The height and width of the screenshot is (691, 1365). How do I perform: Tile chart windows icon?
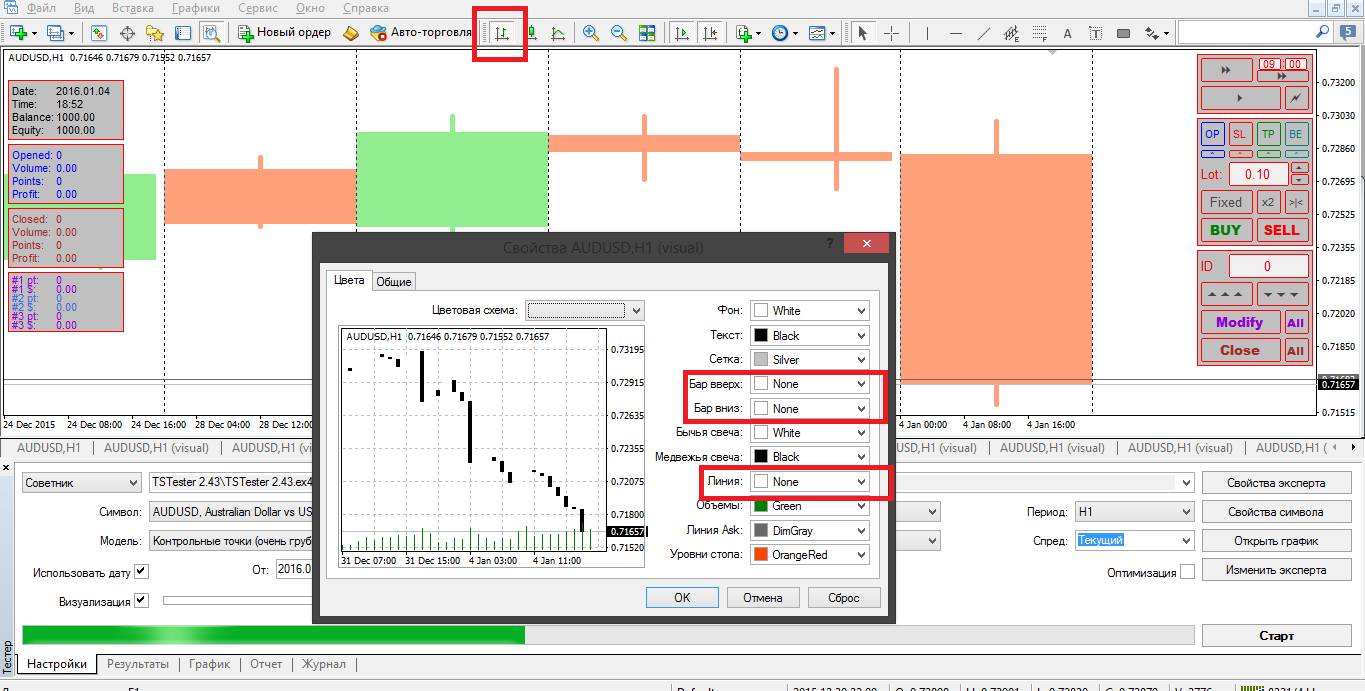pos(647,33)
